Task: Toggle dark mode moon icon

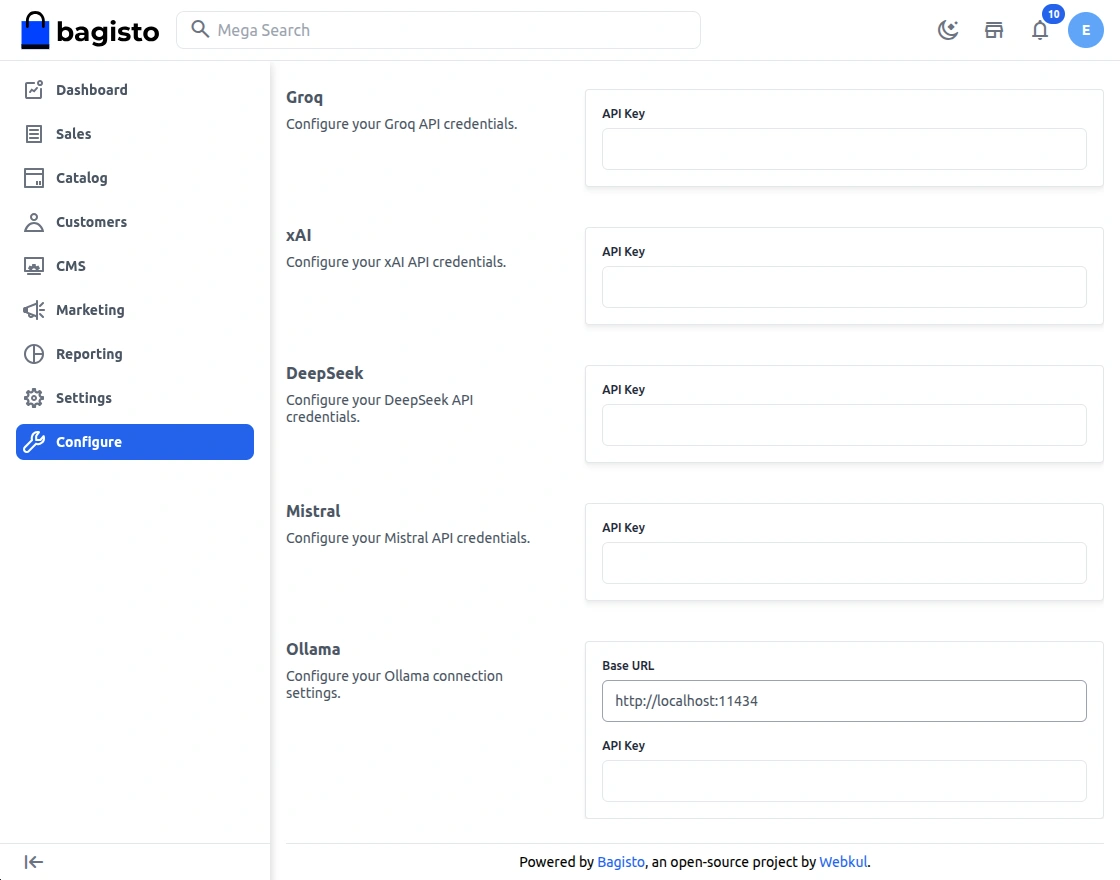Action: pos(947,30)
